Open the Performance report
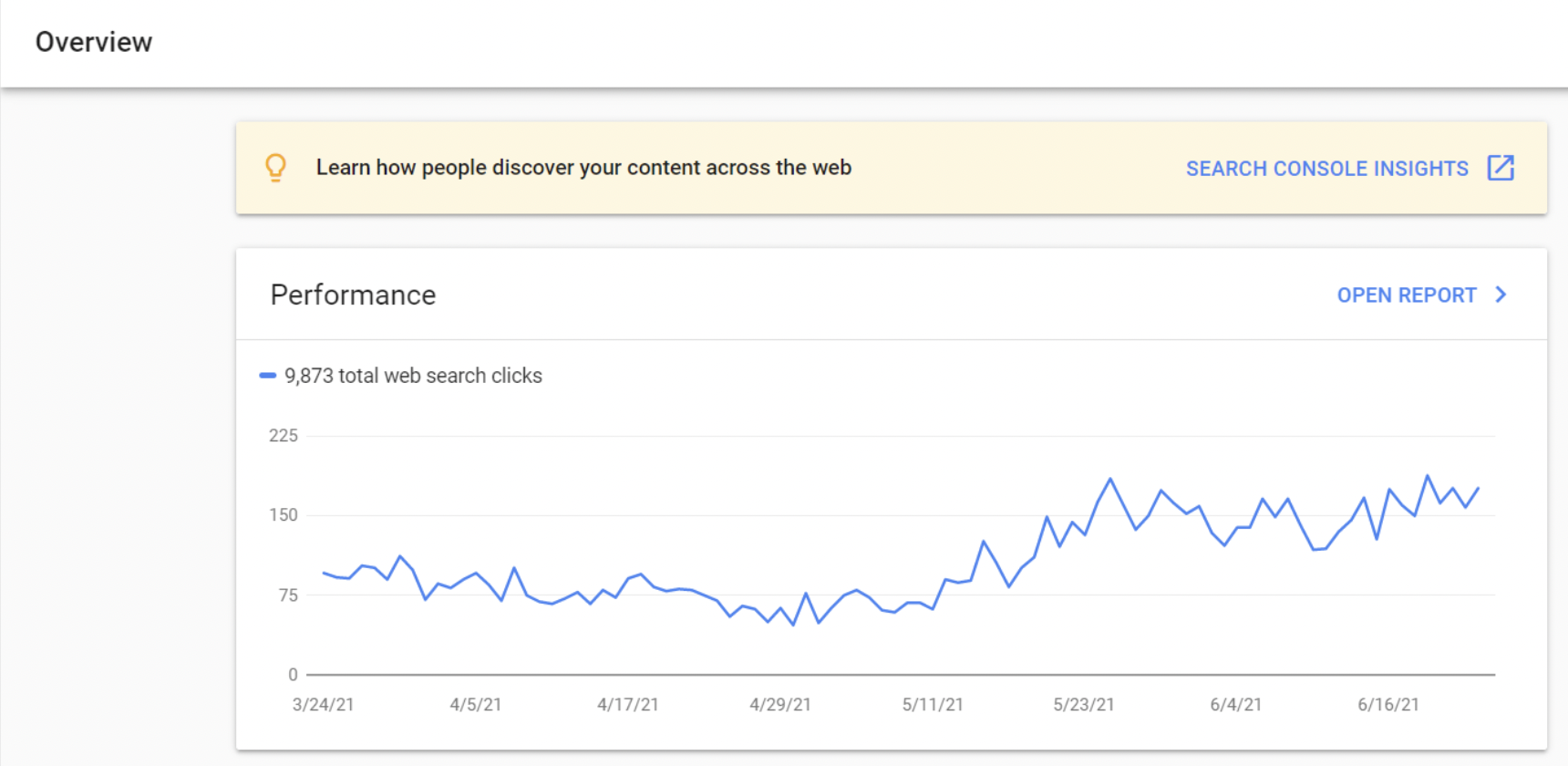The height and width of the screenshot is (766, 1568). click(1406, 295)
